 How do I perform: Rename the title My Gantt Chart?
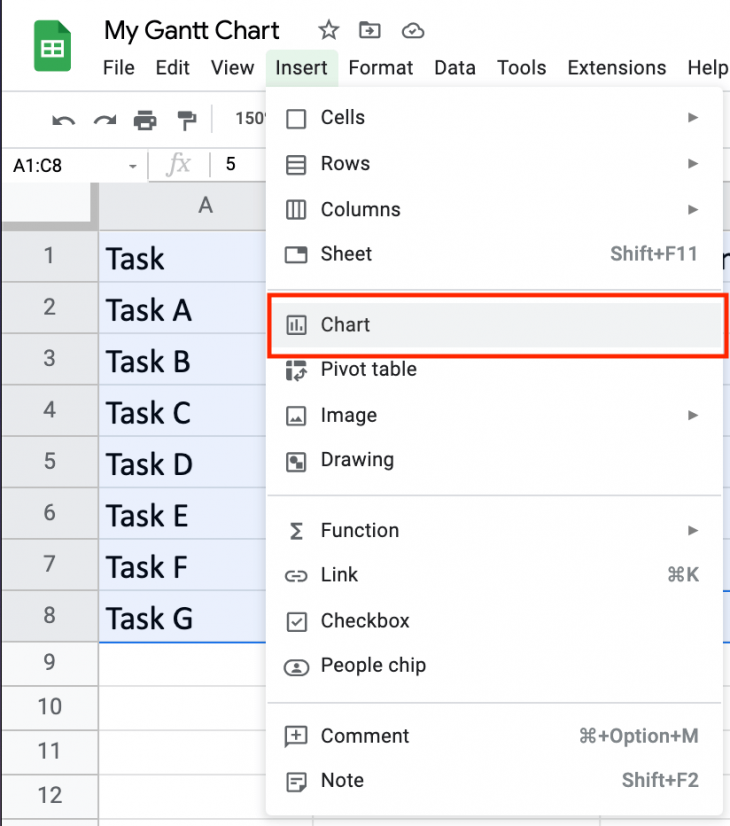tap(191, 31)
